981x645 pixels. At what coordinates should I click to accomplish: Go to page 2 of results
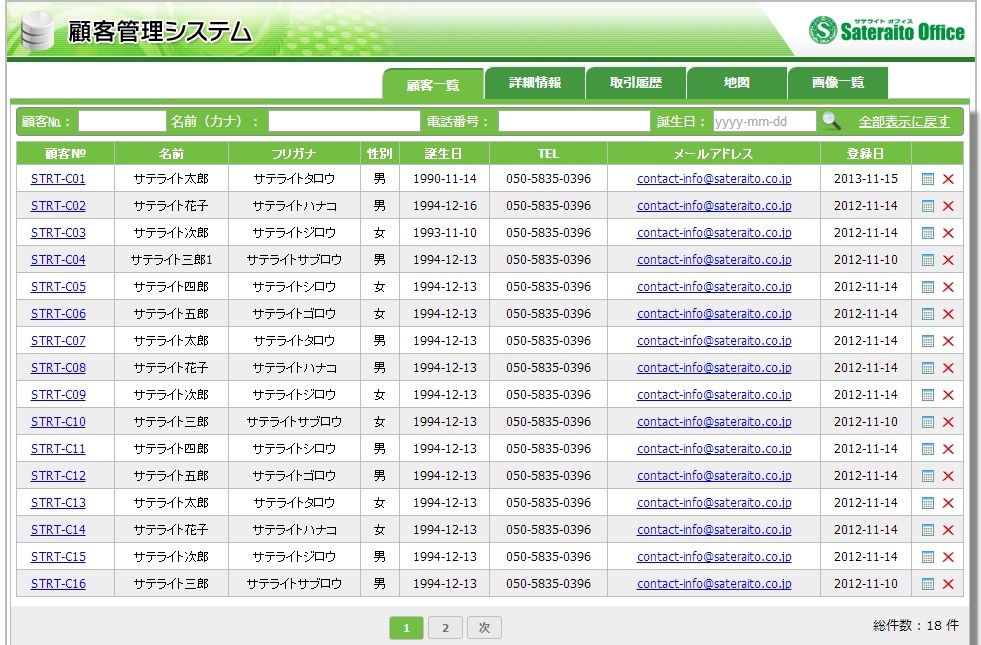coord(445,628)
